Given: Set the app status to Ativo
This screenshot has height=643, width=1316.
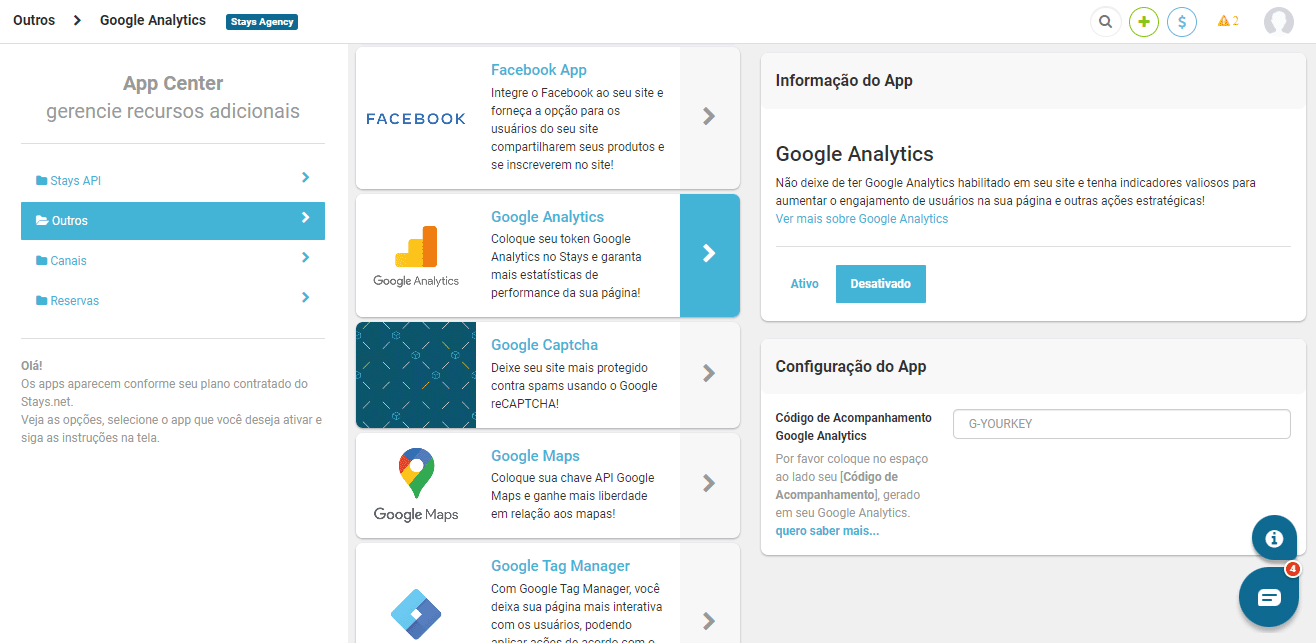Looking at the screenshot, I should pyautogui.click(x=805, y=284).
